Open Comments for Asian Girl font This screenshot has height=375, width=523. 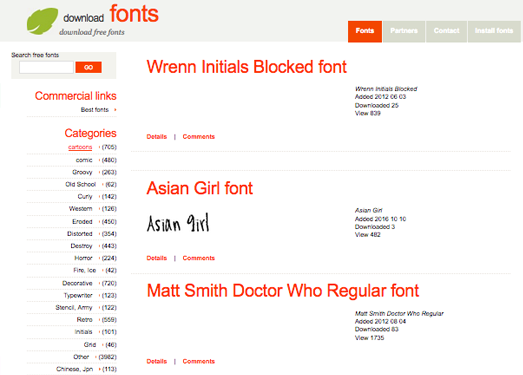[x=198, y=258]
